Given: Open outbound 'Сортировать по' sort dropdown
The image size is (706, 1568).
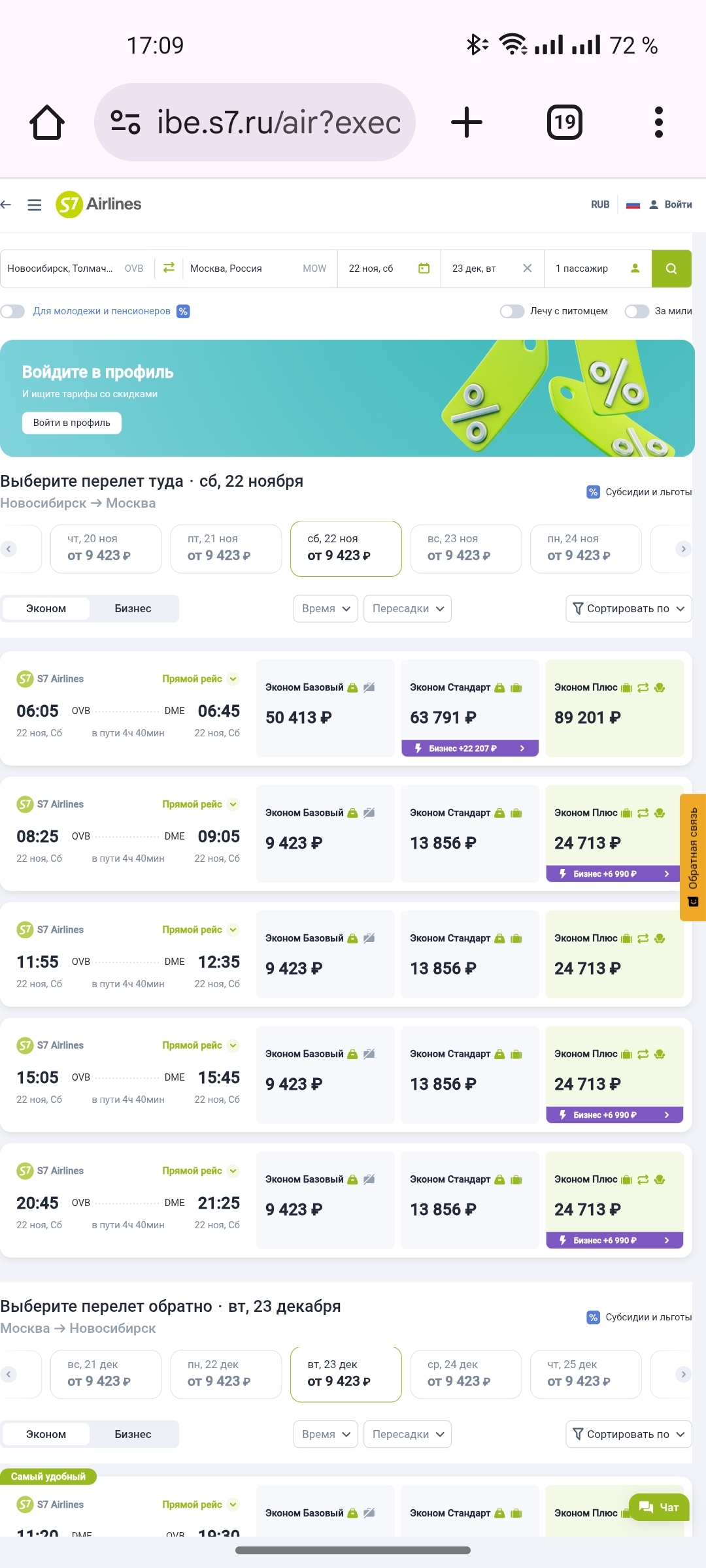Looking at the screenshot, I should (628, 609).
